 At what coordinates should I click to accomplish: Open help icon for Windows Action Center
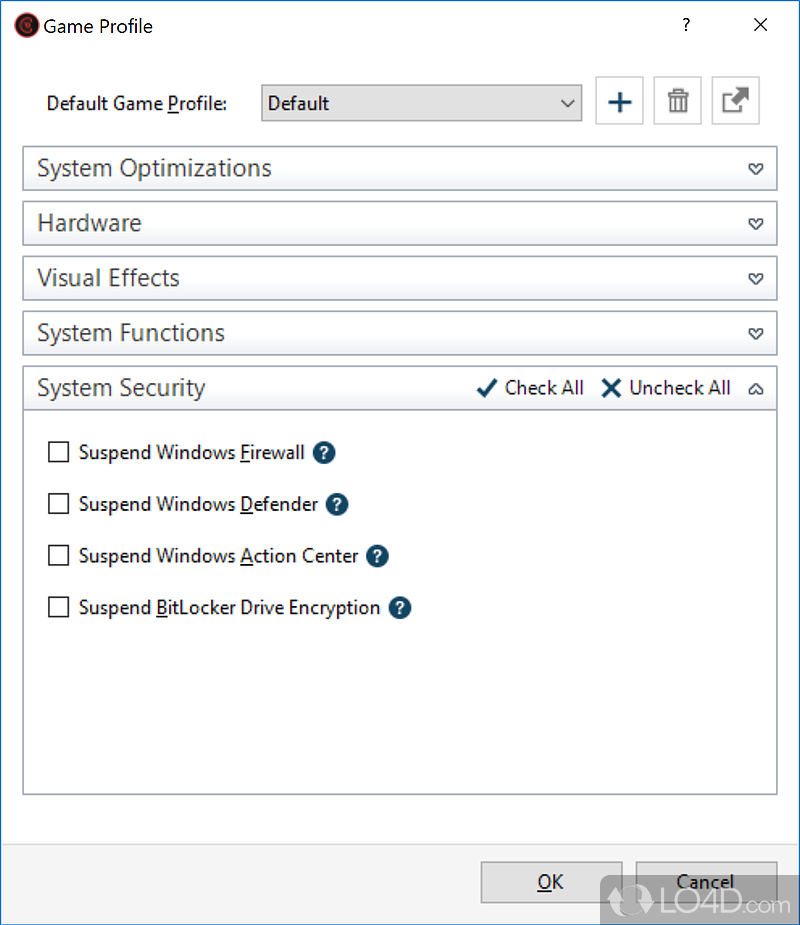click(377, 556)
